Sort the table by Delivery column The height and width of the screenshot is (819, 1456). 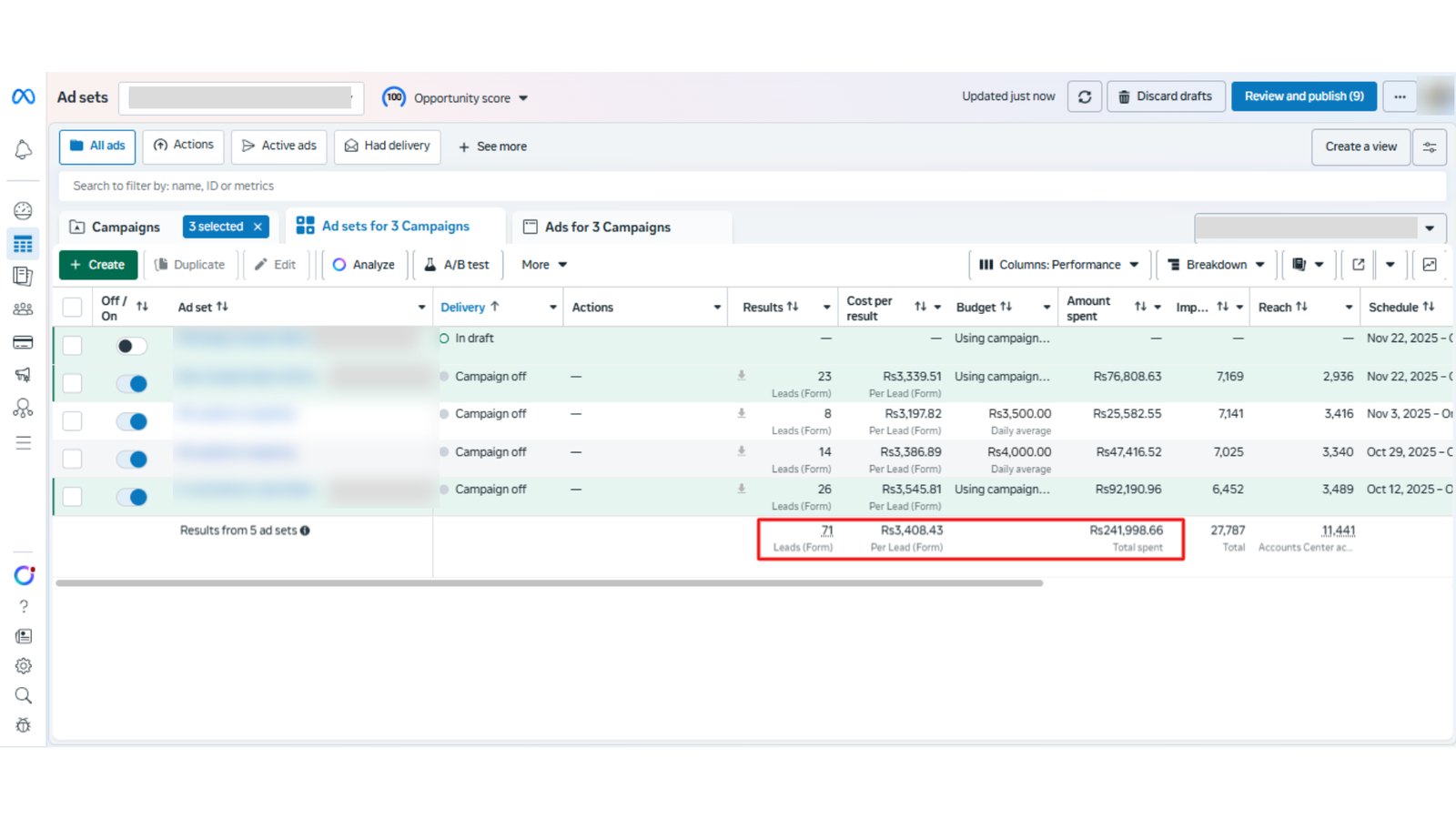[470, 308]
